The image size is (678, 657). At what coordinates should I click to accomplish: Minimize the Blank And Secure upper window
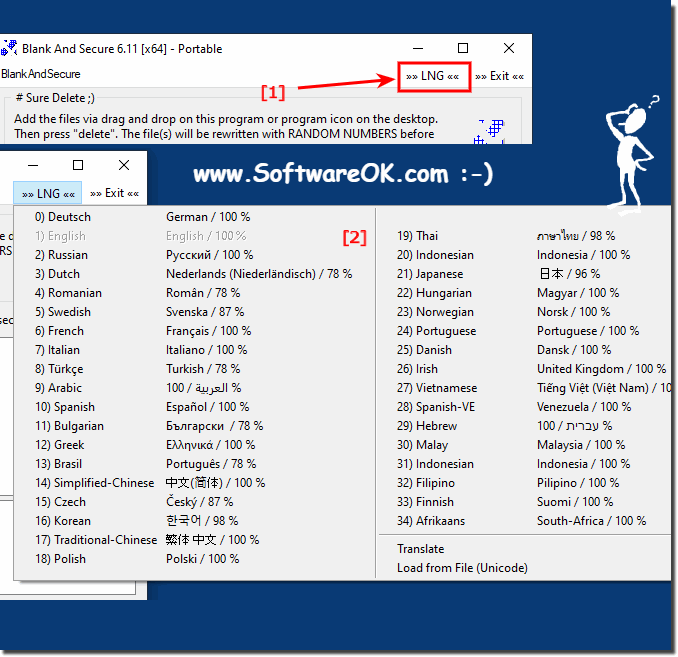click(x=418, y=48)
